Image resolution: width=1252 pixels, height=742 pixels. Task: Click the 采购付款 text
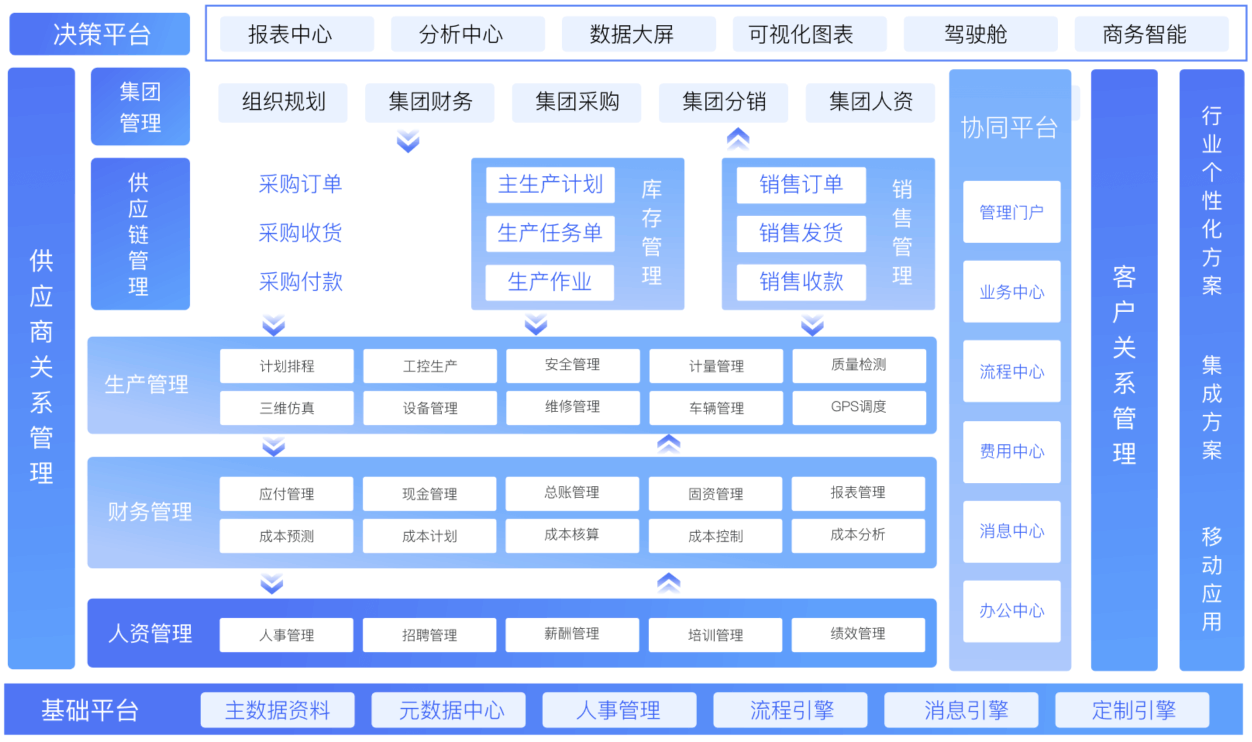click(300, 282)
